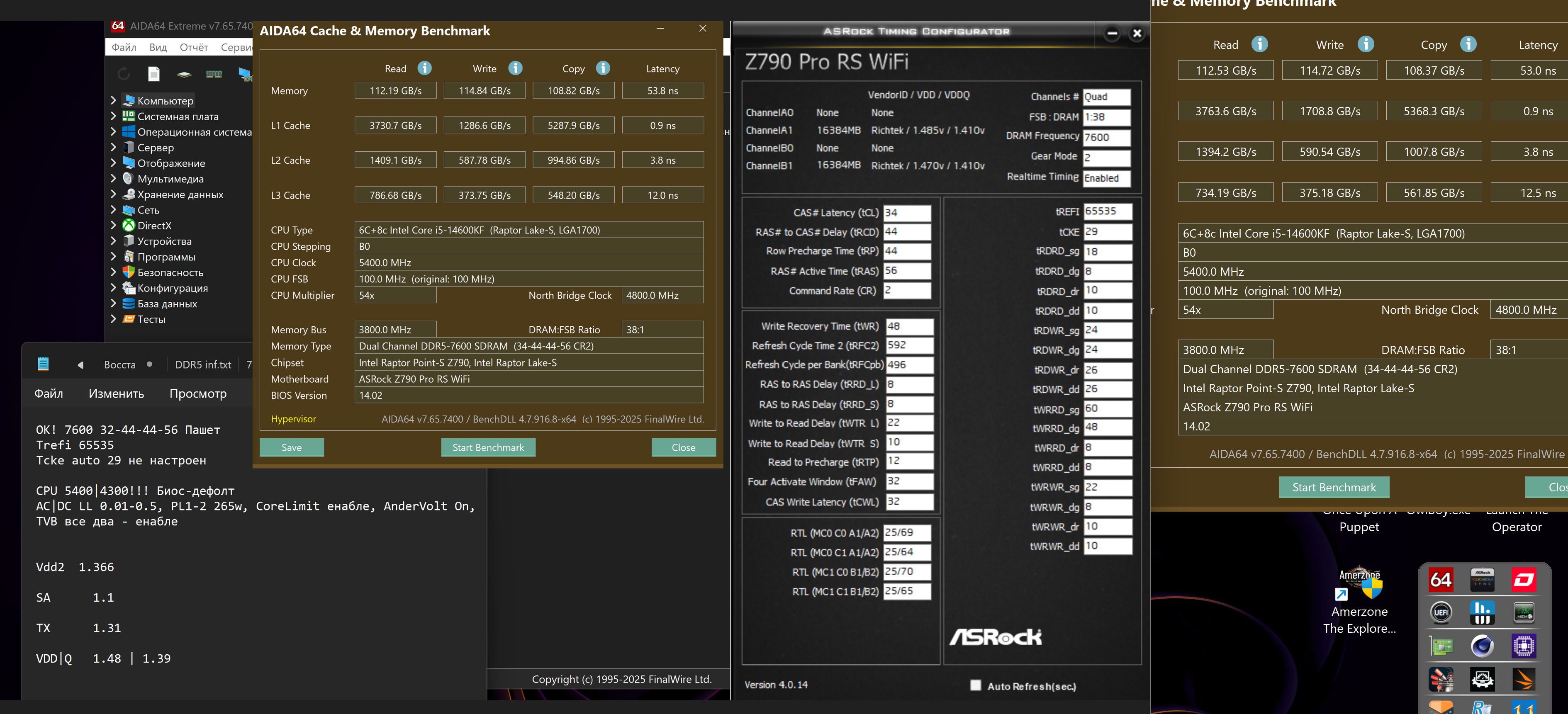Switch to the DDR5 inf.txt tab
This screenshot has width=1568, height=714.
(203, 364)
